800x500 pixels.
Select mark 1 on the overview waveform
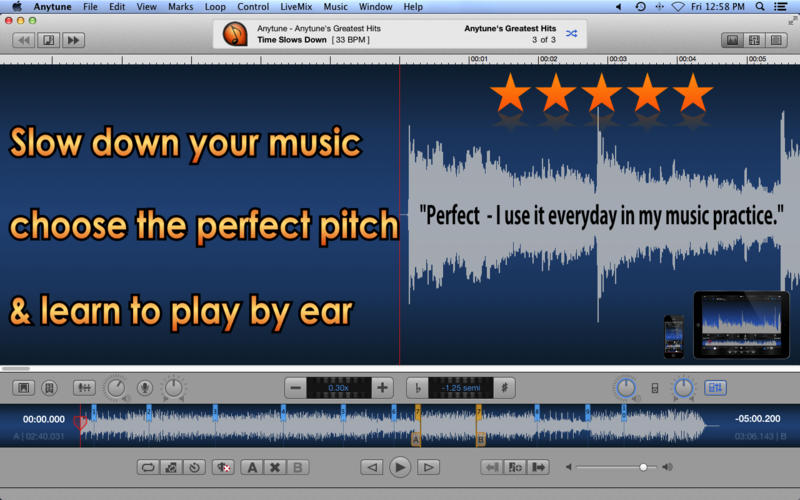point(94,412)
